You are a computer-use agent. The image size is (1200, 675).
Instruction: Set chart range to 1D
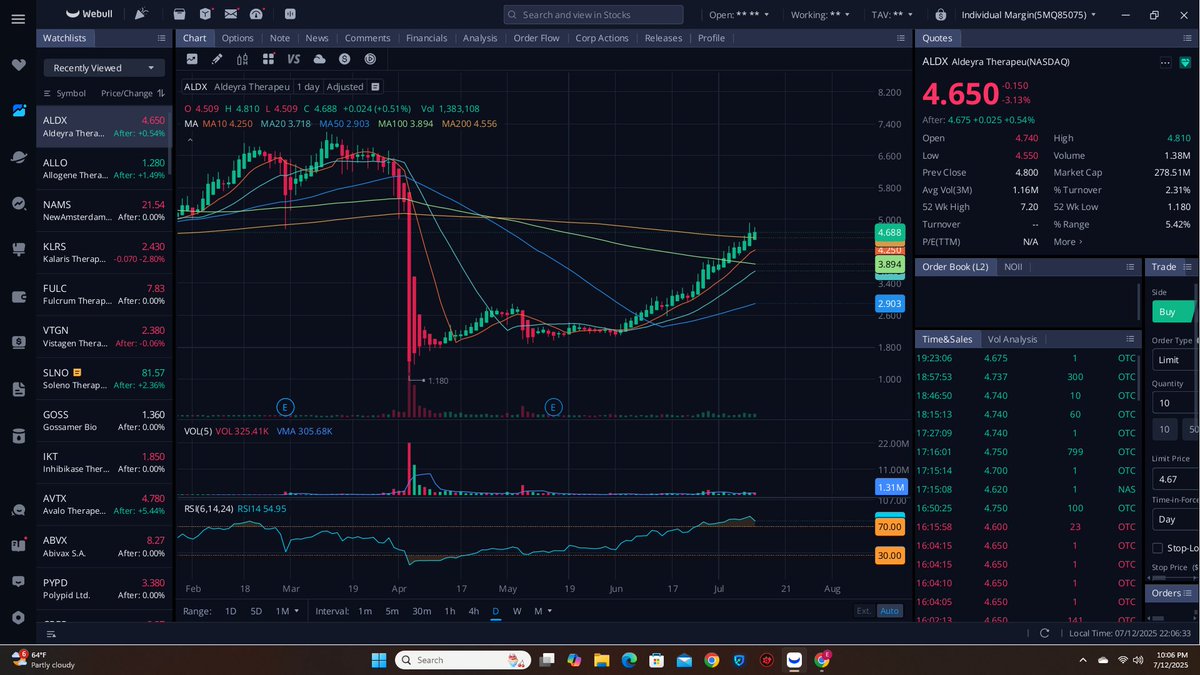click(x=231, y=611)
